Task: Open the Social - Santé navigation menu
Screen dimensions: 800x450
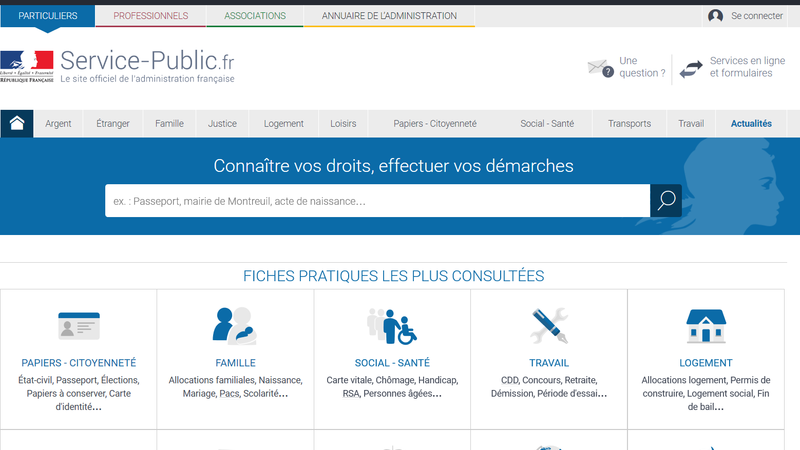Action: [x=547, y=123]
